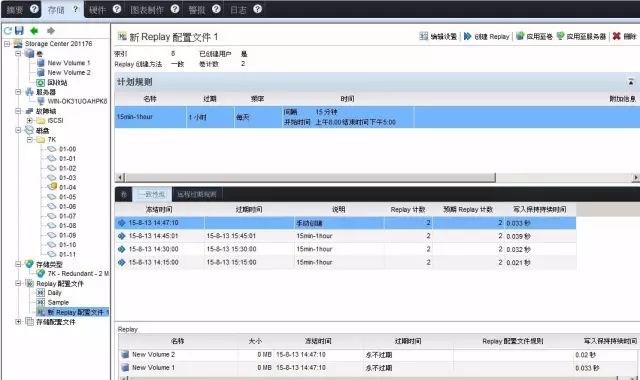This screenshot has width=640, height=380.
Task: Click left arrow of schedule rules scrollbar
Action: [120, 178]
